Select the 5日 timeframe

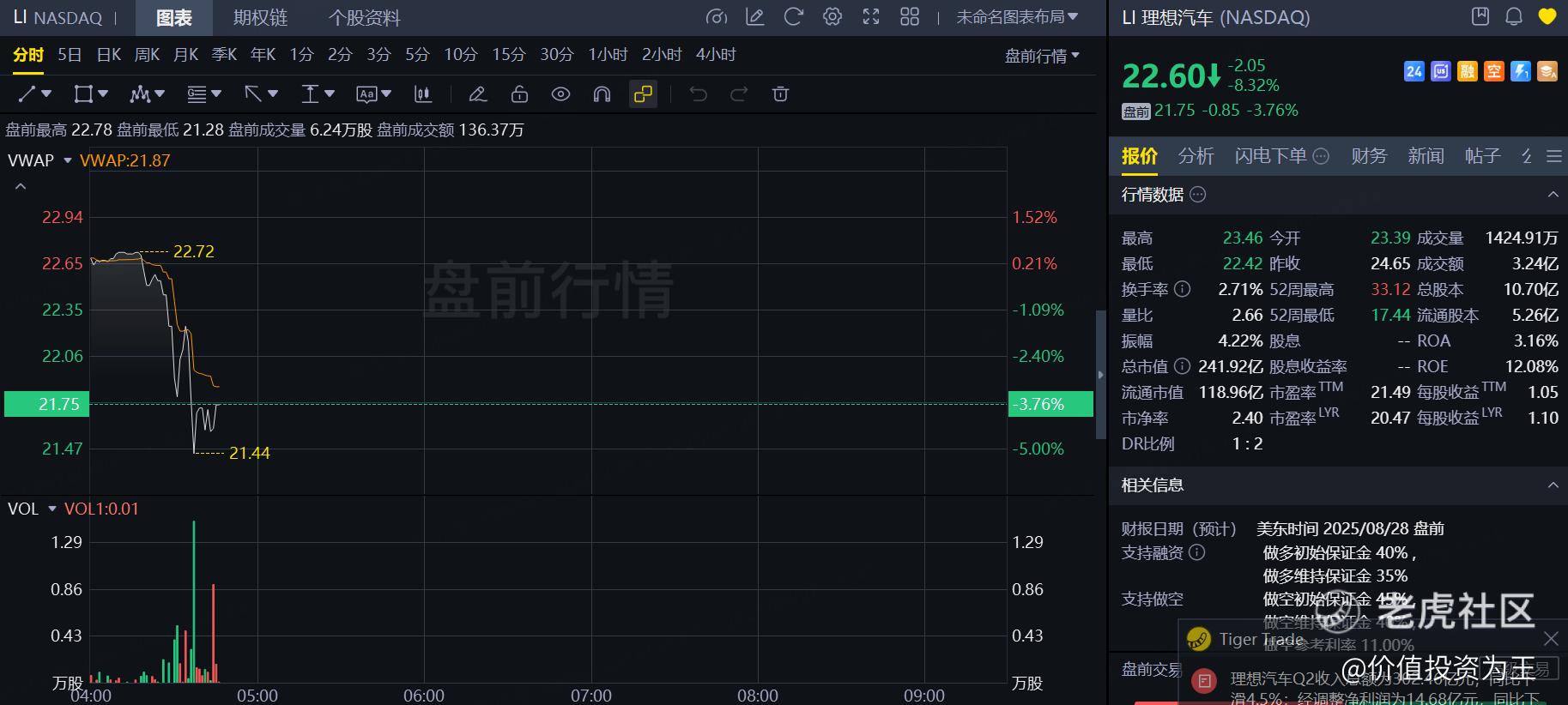pyautogui.click(x=70, y=55)
